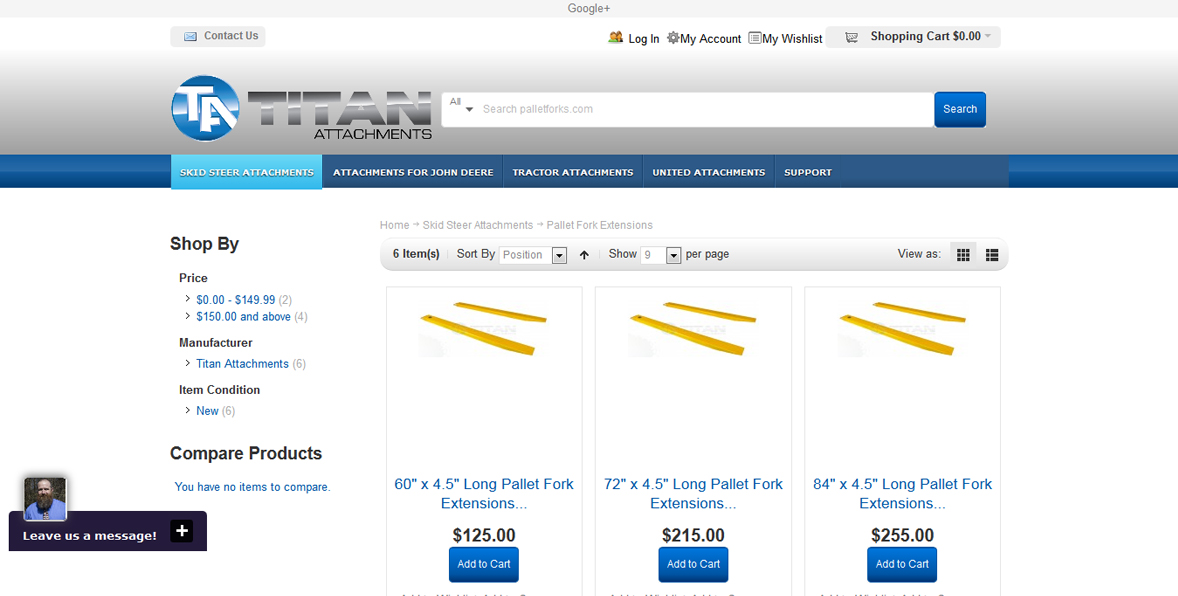The image size is (1178, 596).
Task: Click the Titan Attachments logo
Action: tap(302, 108)
